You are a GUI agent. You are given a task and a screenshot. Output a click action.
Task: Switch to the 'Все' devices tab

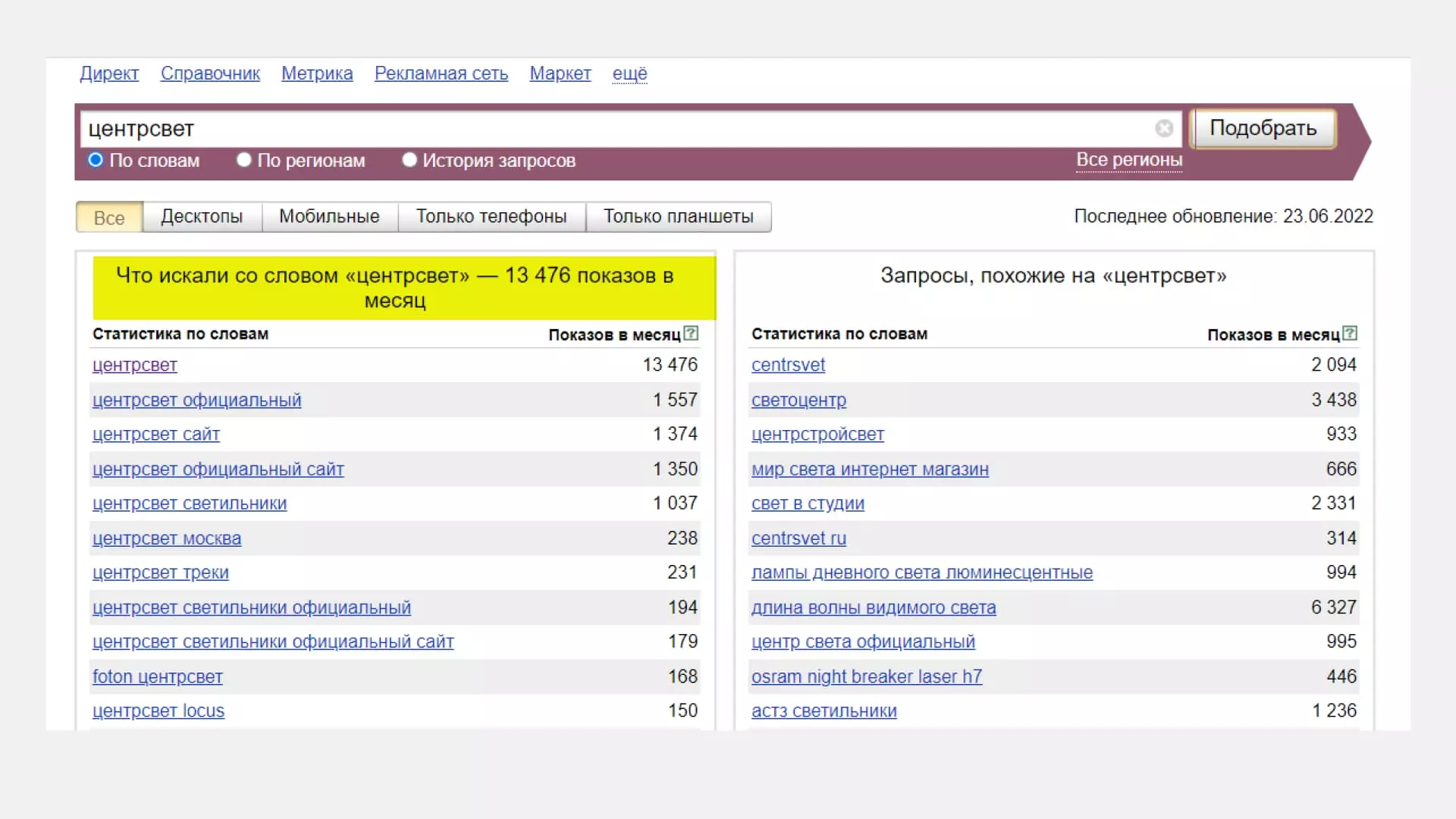click(x=109, y=217)
